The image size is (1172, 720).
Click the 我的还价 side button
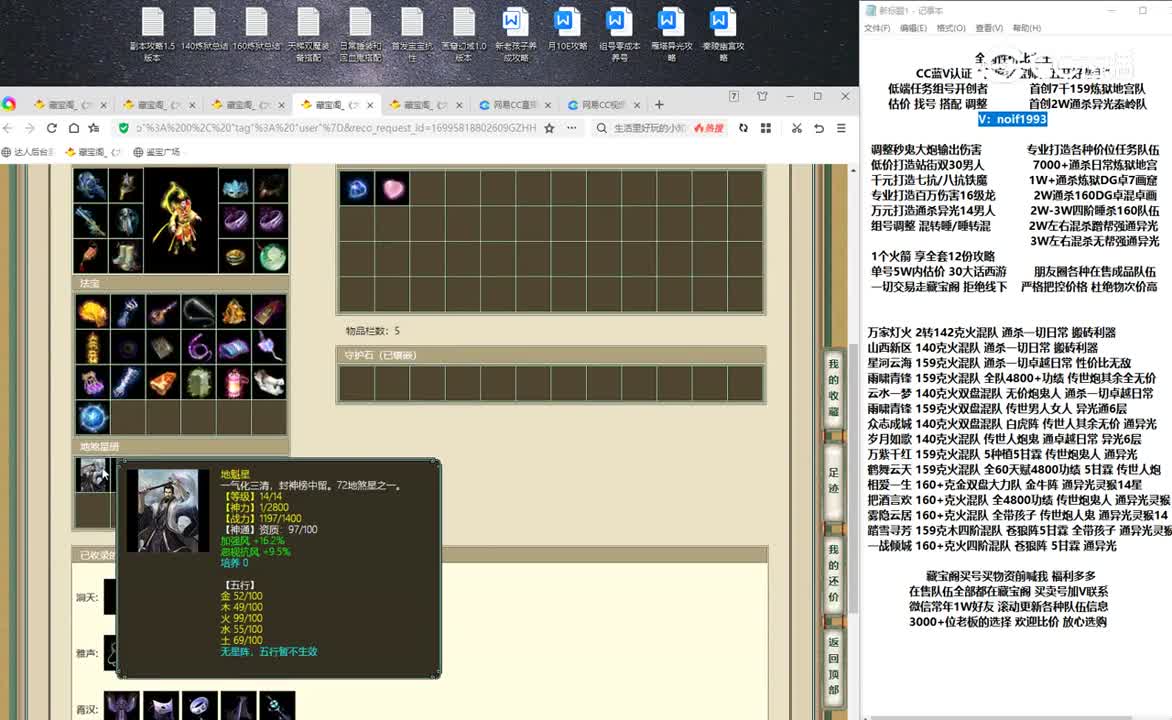[833, 573]
